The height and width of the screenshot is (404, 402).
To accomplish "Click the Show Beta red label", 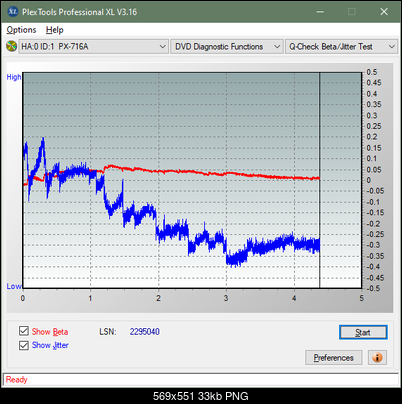I will pyautogui.click(x=50, y=332).
